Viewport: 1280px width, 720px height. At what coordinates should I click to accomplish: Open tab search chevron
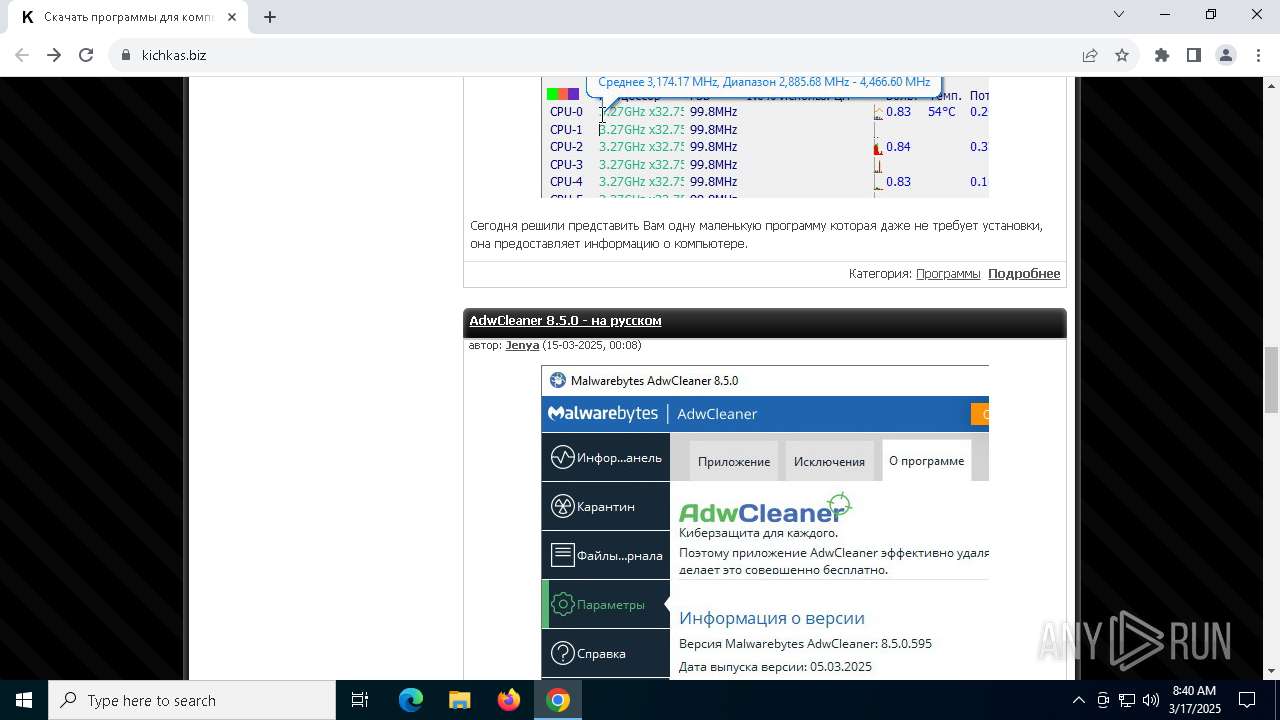(1119, 14)
